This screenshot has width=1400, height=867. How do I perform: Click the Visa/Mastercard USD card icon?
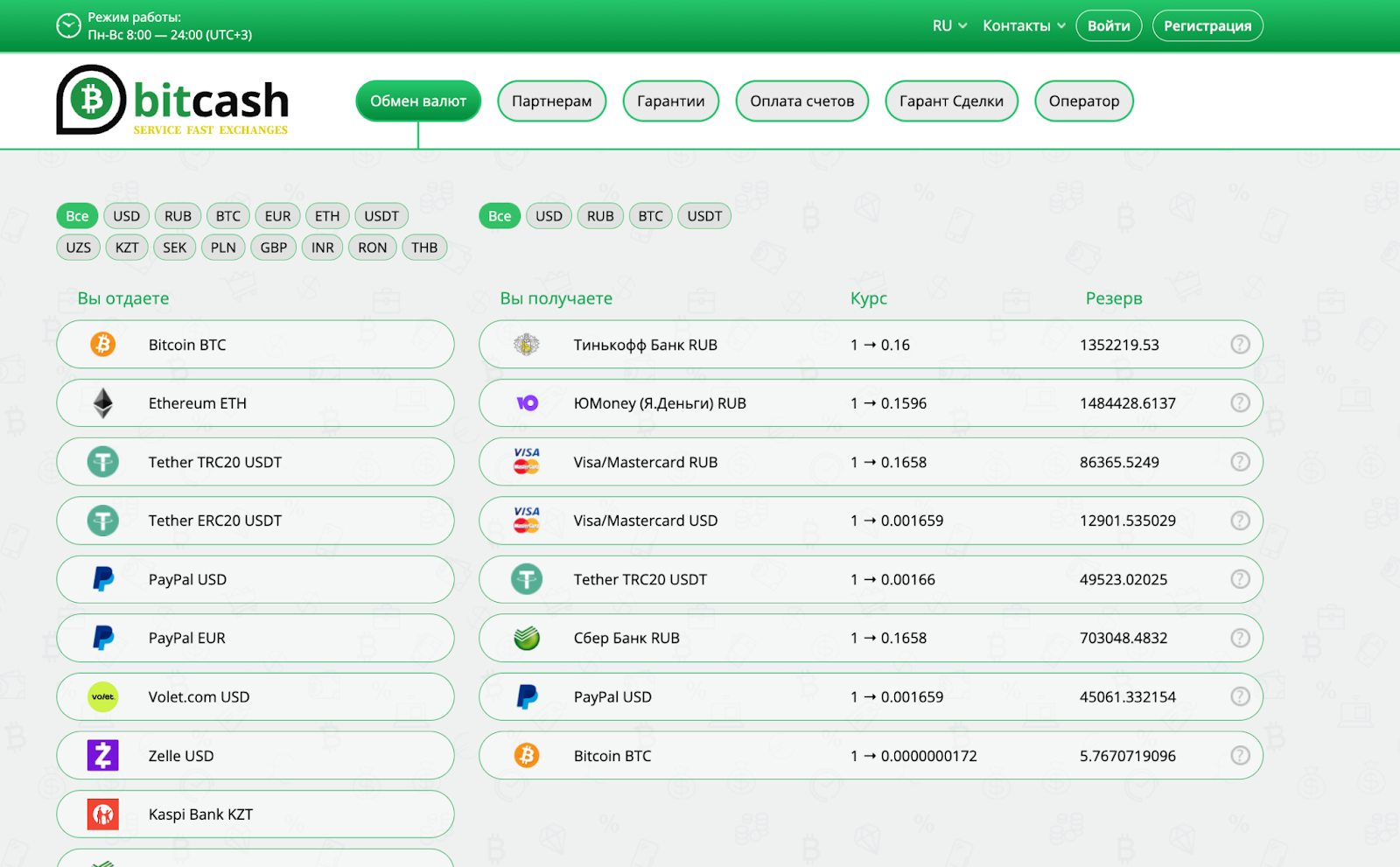pos(527,520)
